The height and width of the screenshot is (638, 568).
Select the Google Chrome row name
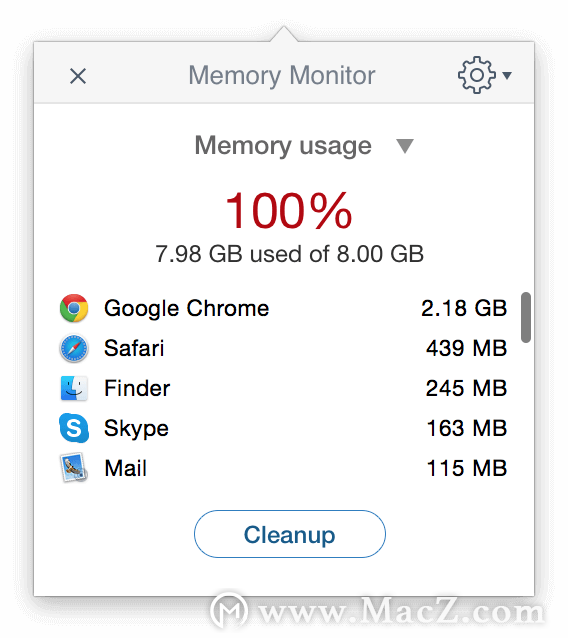(x=186, y=308)
